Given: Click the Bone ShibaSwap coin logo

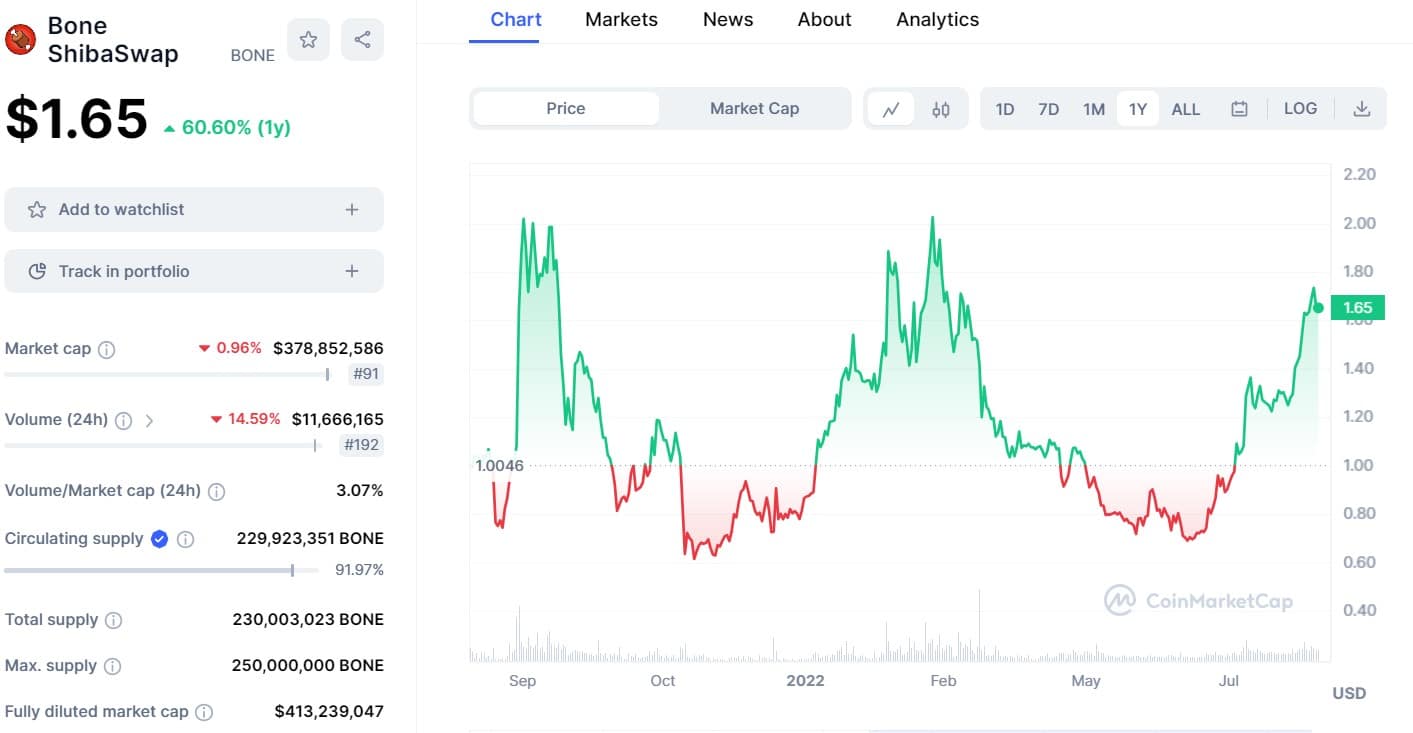Looking at the screenshot, I should click(21, 40).
